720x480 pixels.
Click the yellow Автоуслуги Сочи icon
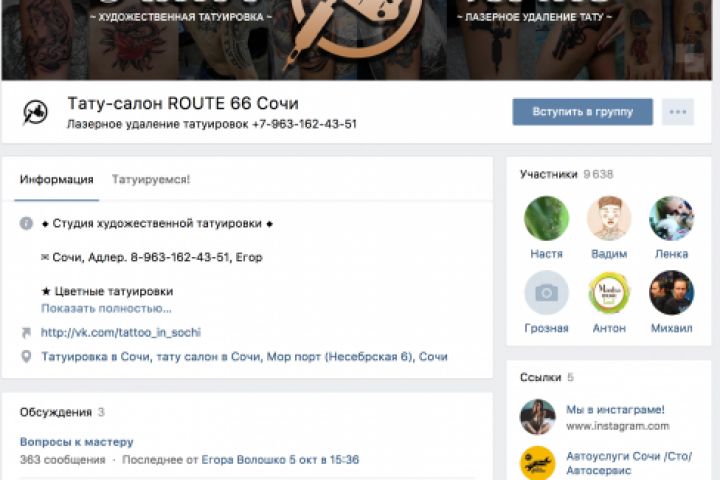(538, 463)
